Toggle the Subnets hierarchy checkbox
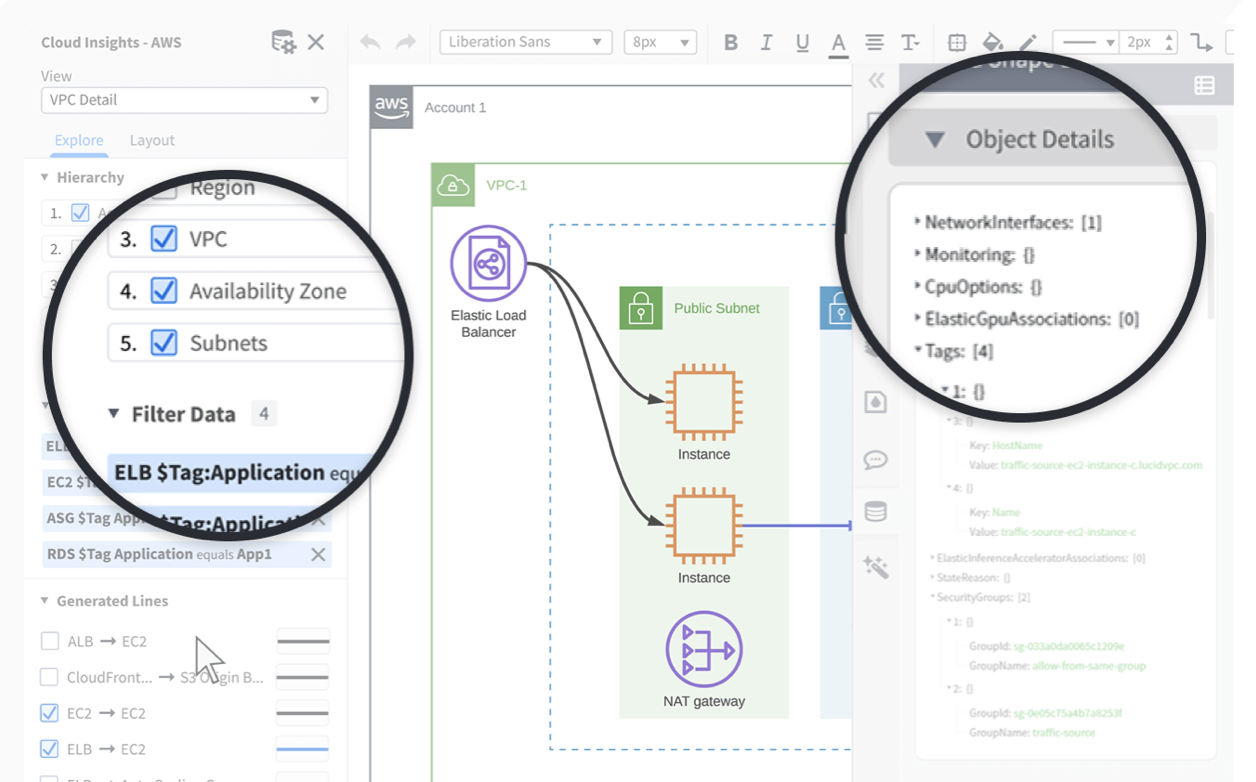This screenshot has height=782, width=1256. (164, 343)
